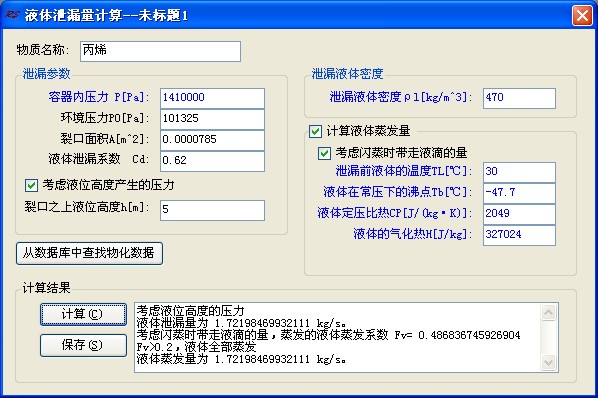Click the 保存(S) button

pos(84,345)
